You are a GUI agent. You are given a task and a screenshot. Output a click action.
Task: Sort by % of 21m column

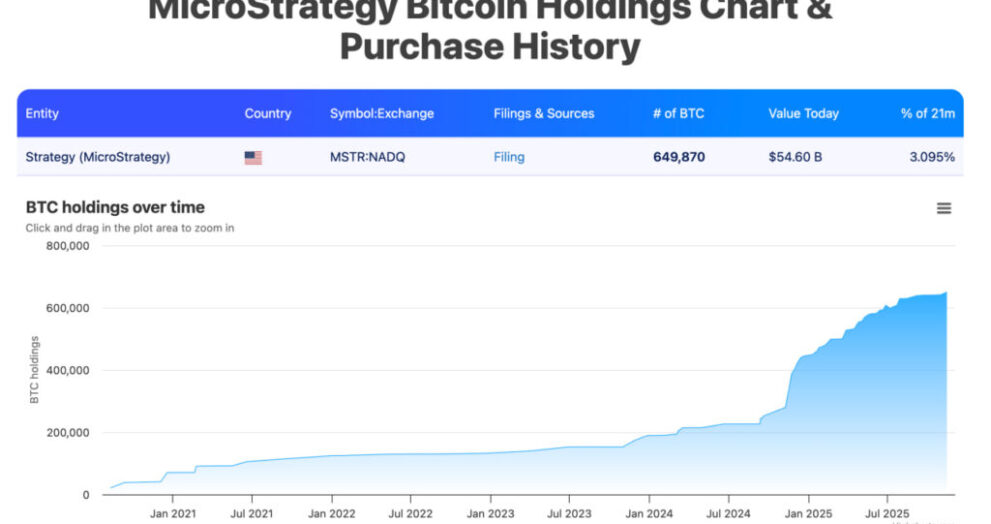(927, 114)
